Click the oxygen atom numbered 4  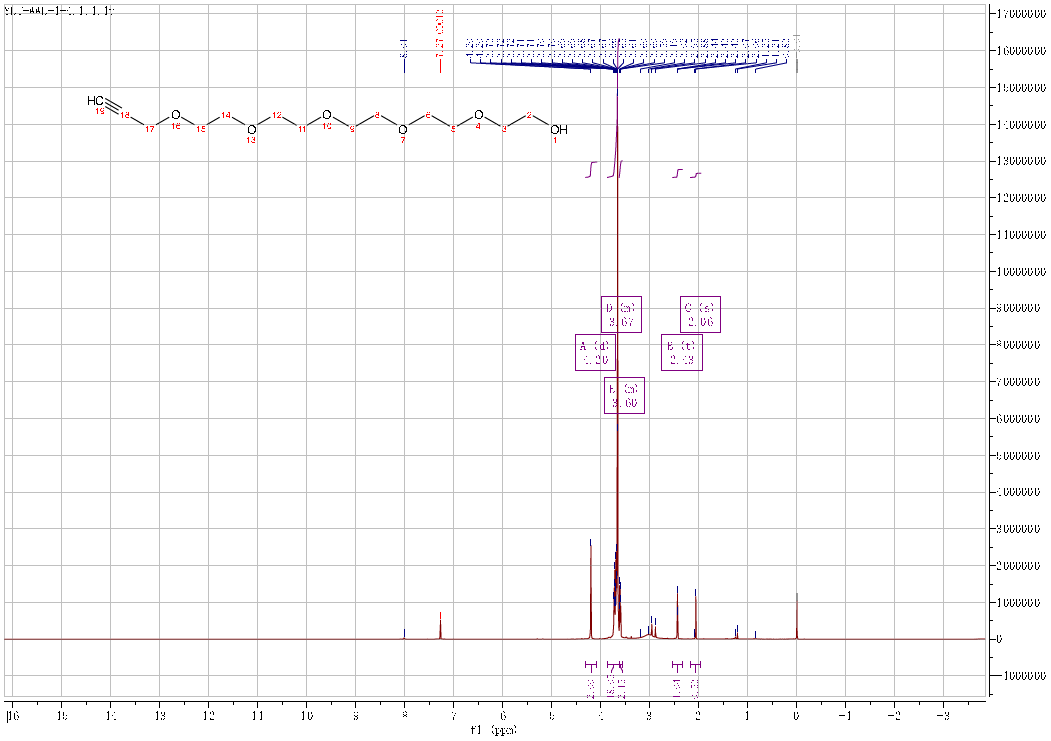(479, 115)
